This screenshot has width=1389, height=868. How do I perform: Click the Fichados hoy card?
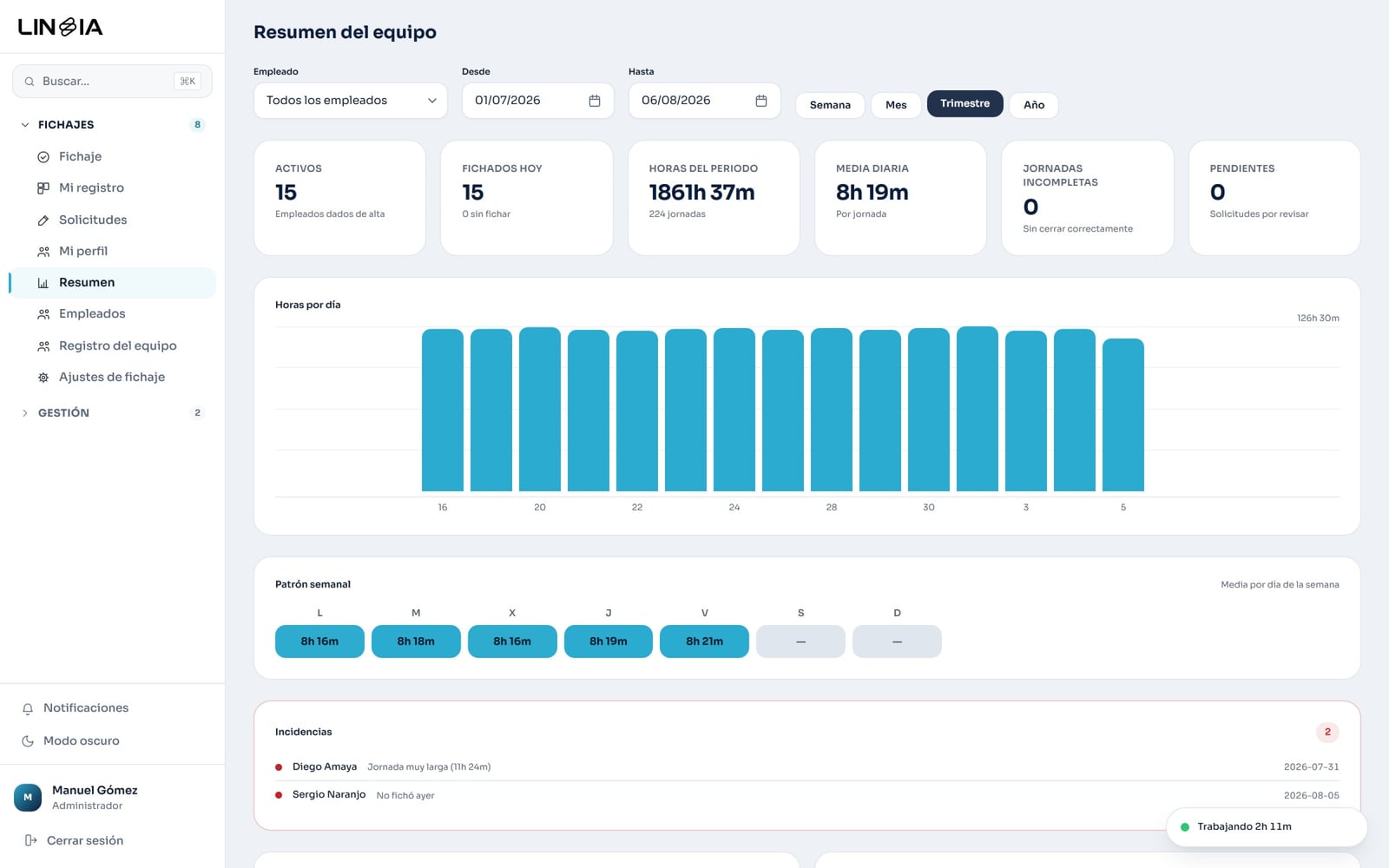pyautogui.click(x=527, y=198)
